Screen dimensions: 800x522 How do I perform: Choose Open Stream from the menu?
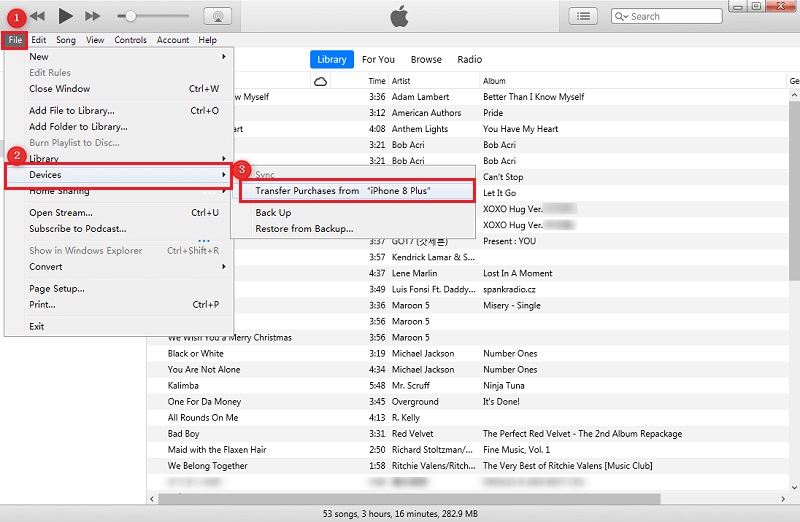click(119, 213)
